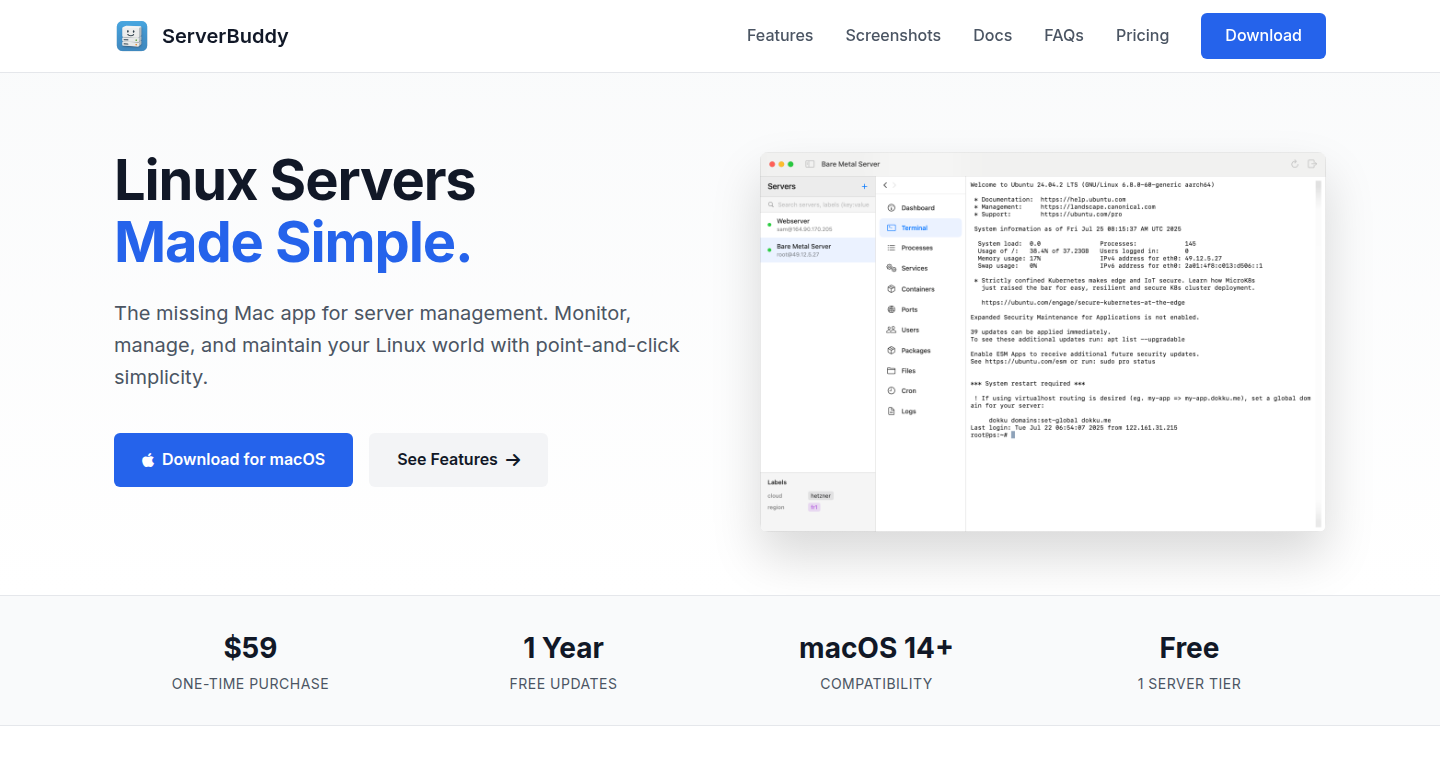Click the refresh icon in app title bar
Screen dimensions: 1440x761
pos(1295,164)
